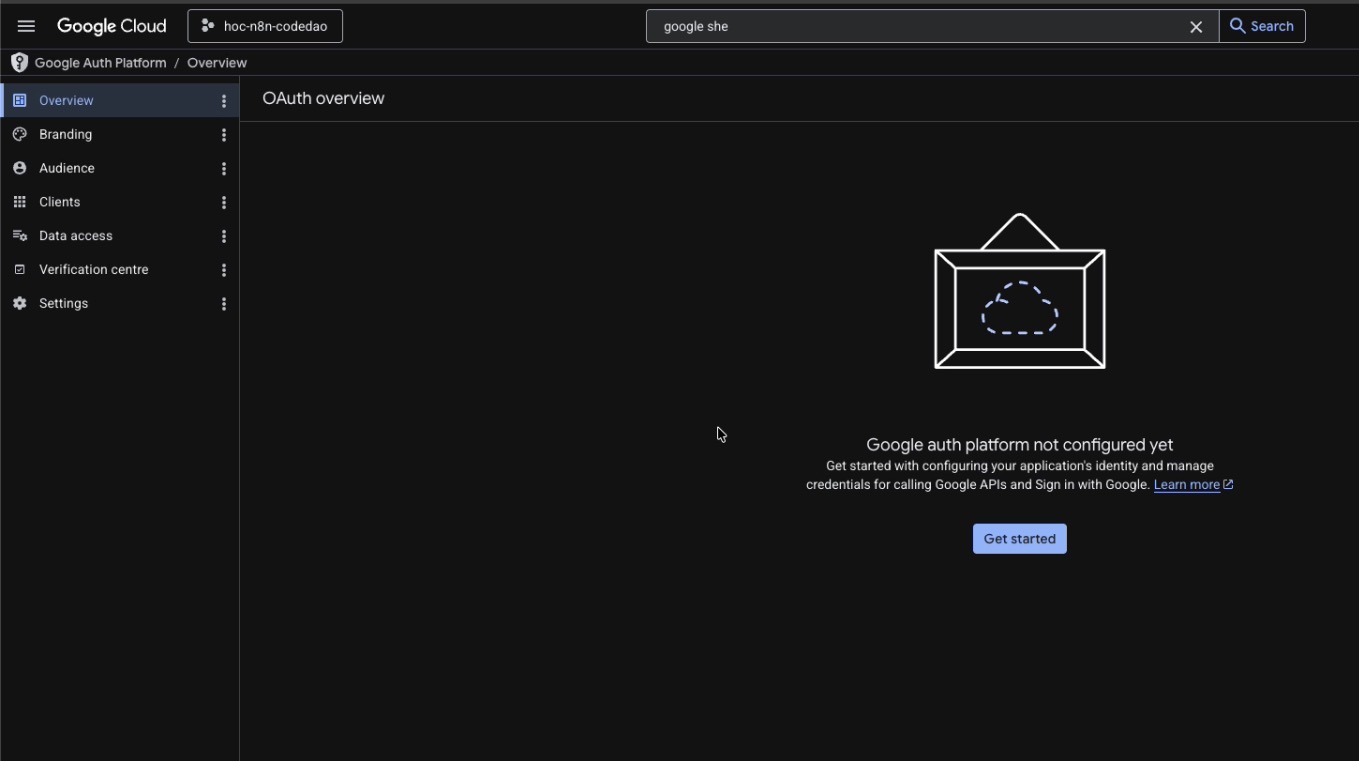Screen dimensions: 1359x761
Task: Click the Overview sidebar icon
Action: tap(19, 100)
